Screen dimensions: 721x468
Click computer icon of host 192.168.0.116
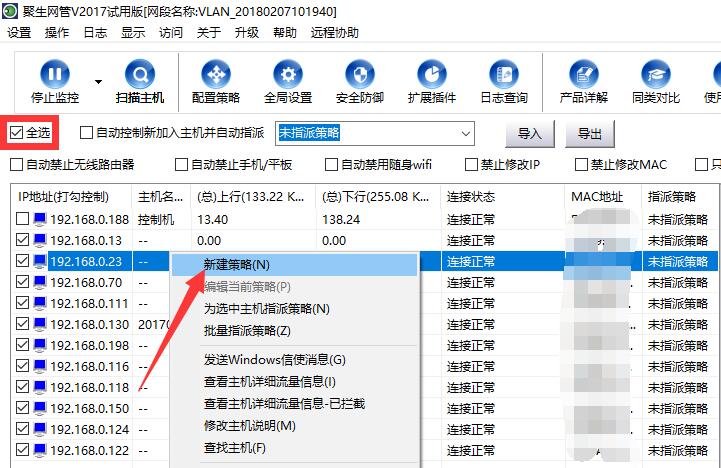(40, 366)
